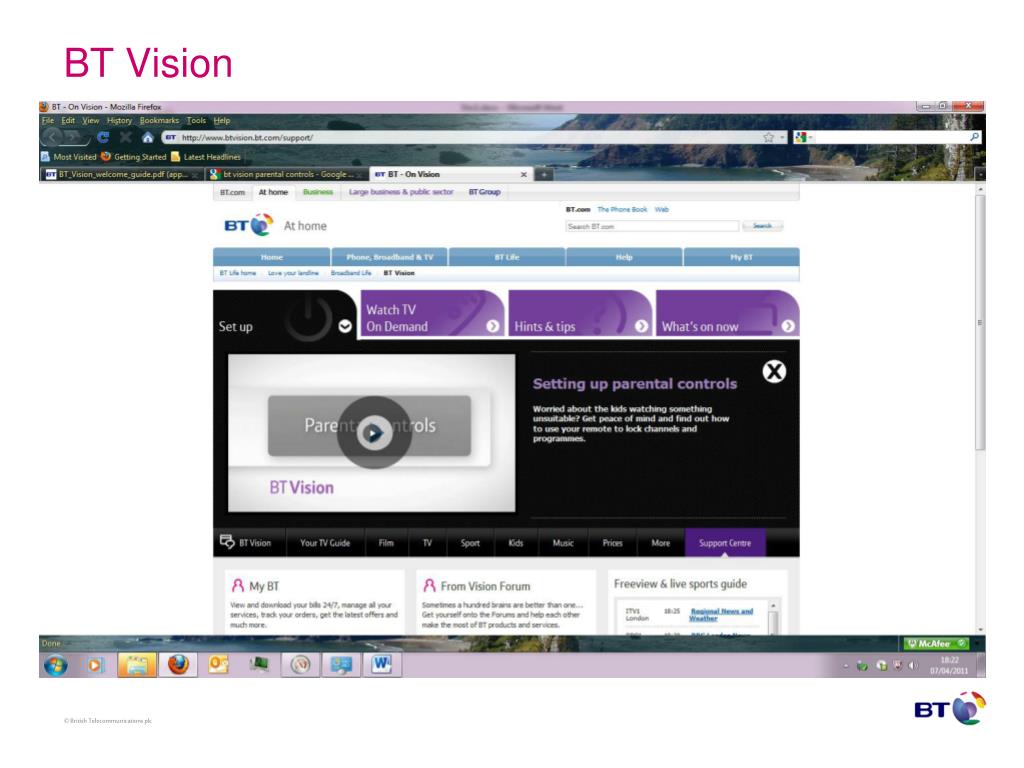
Task: Click the magnifier in the Firefox search box
Action: (974, 137)
